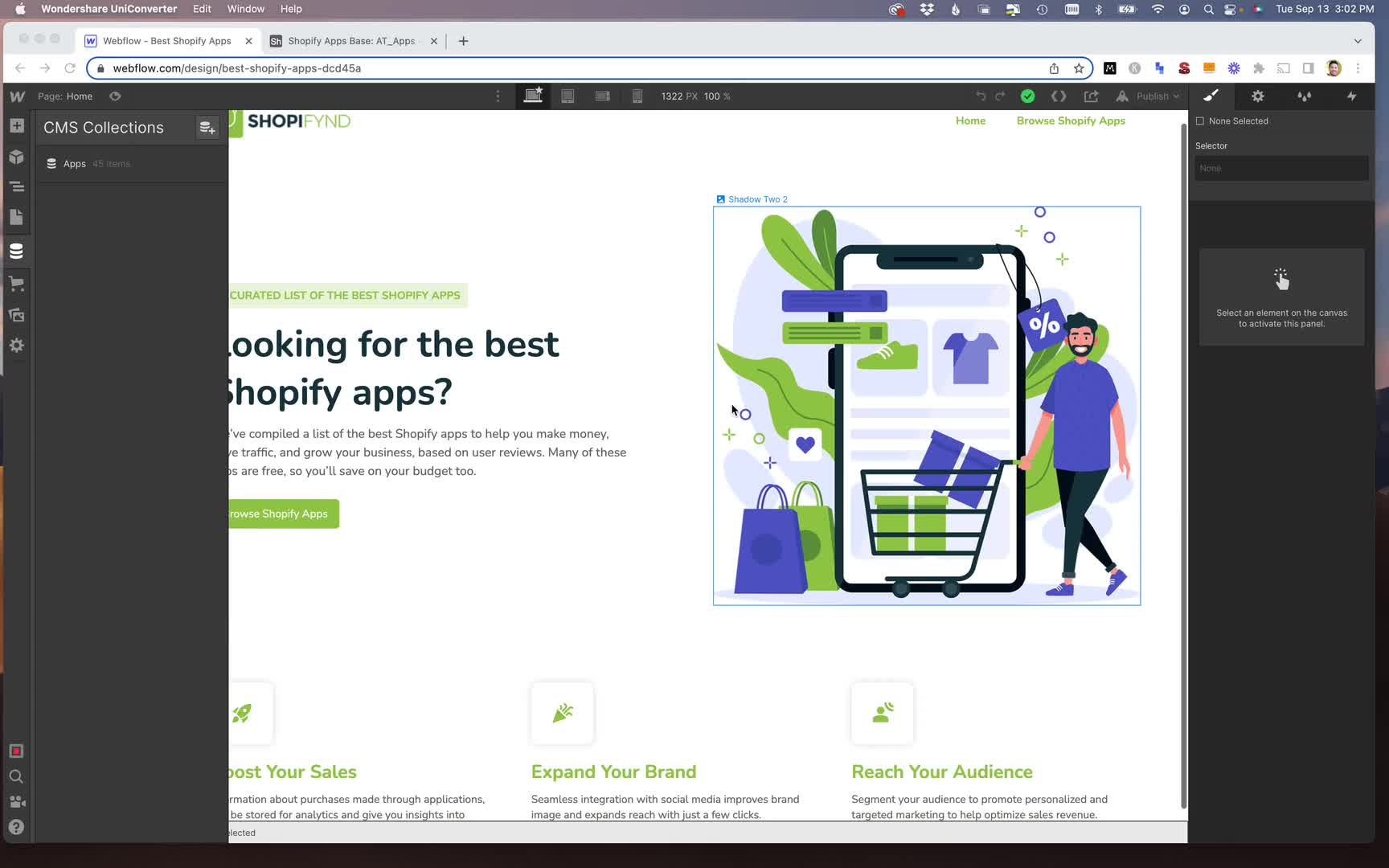This screenshot has height=868, width=1389.
Task: Open the code export brackets icon
Action: (x=1059, y=96)
